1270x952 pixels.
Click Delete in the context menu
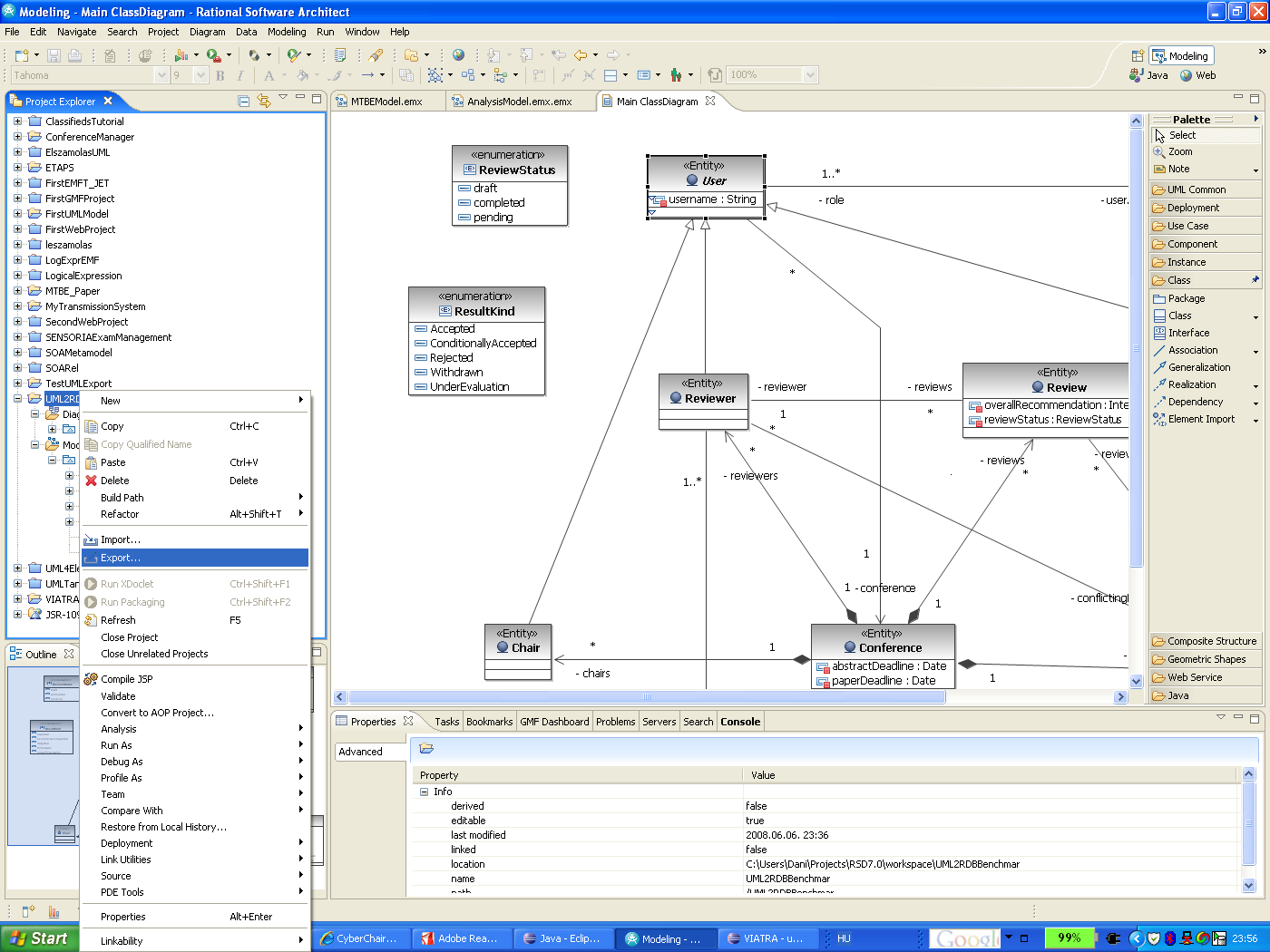195,481
